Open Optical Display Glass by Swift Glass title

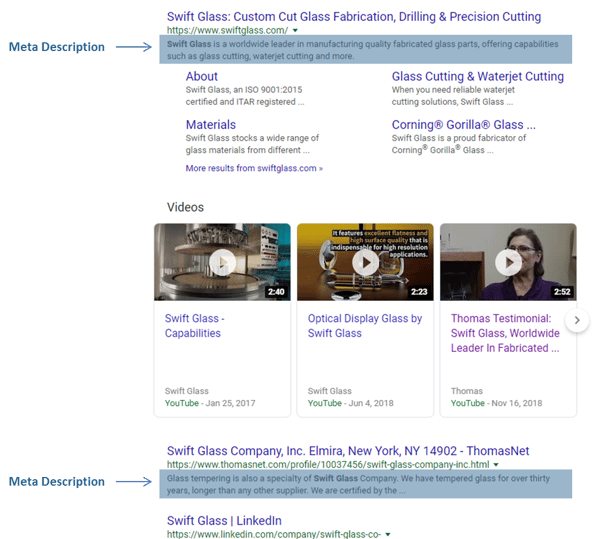(365, 326)
